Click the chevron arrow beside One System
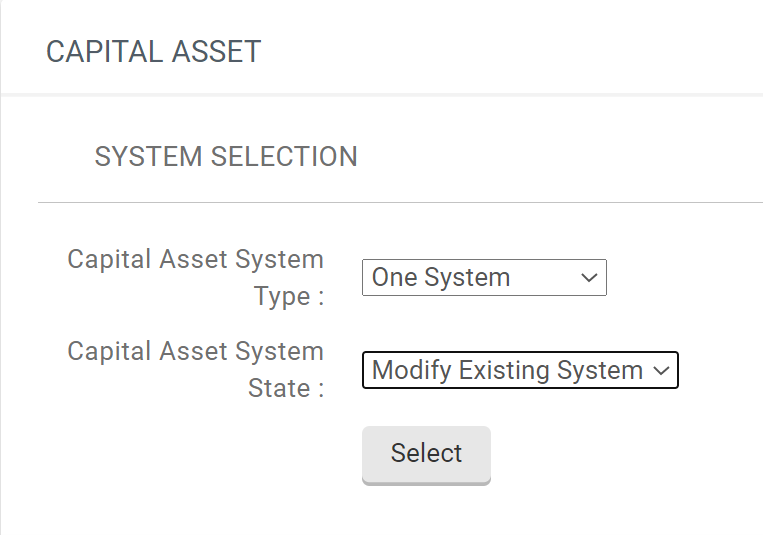 (589, 277)
